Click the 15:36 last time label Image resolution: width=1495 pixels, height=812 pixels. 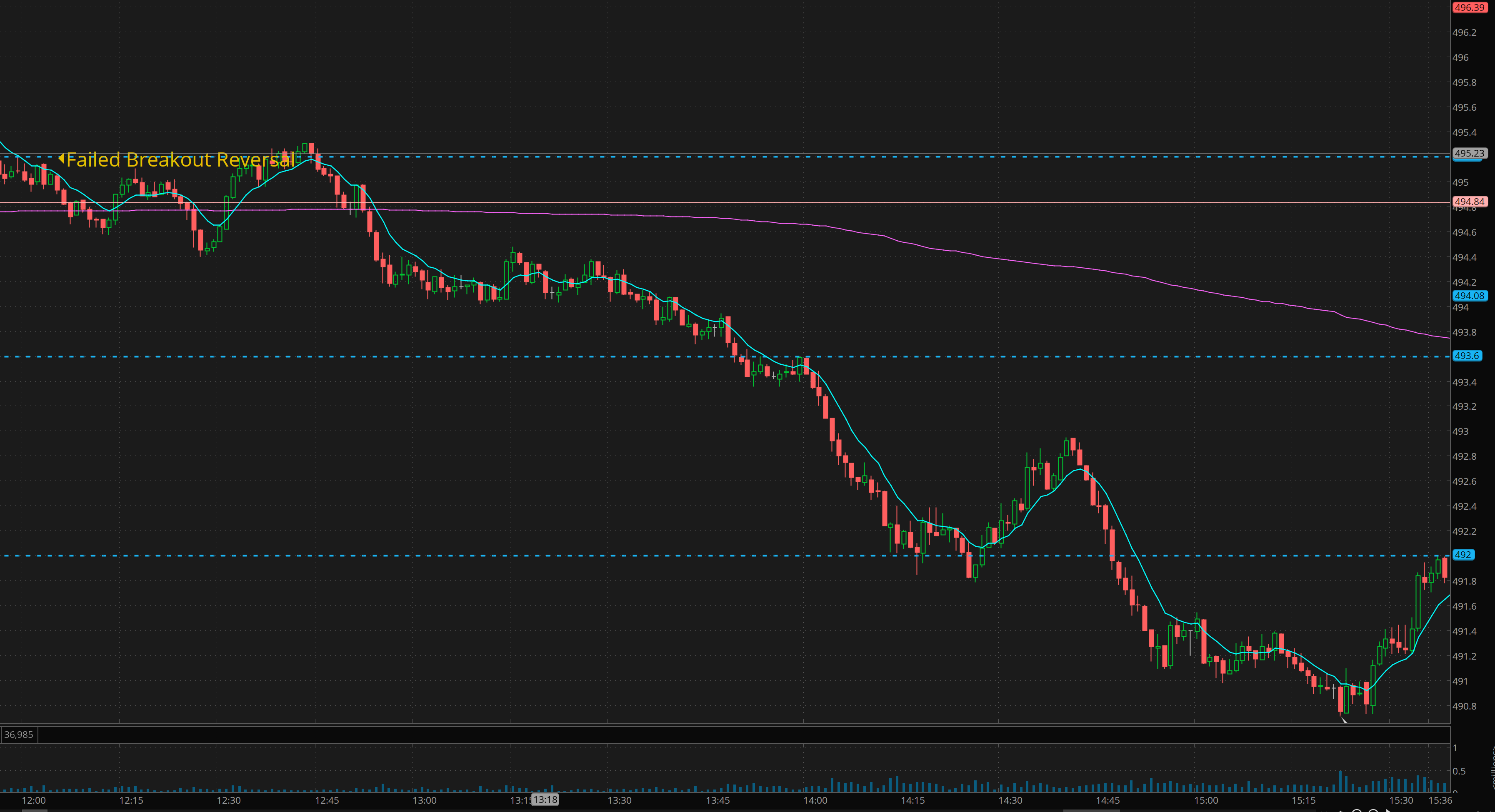coord(1440,800)
